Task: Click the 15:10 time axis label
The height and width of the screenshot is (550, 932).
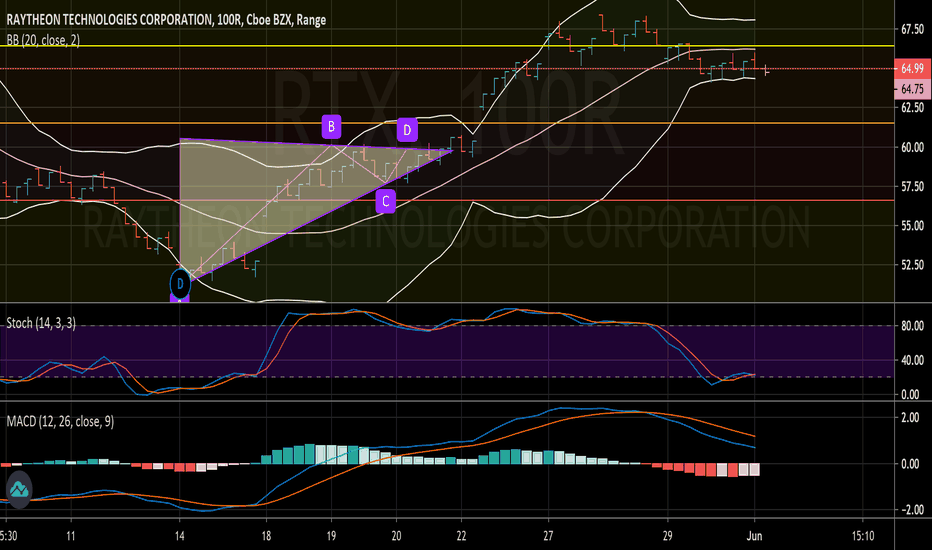Action: point(862,536)
